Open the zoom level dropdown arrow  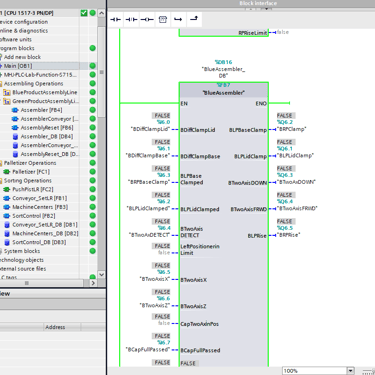click(x=350, y=371)
